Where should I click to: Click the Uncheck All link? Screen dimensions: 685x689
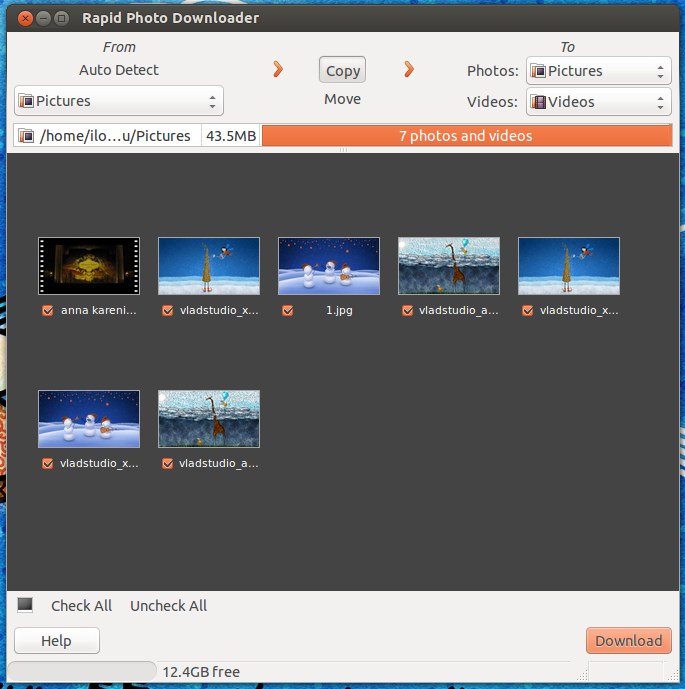coord(168,606)
